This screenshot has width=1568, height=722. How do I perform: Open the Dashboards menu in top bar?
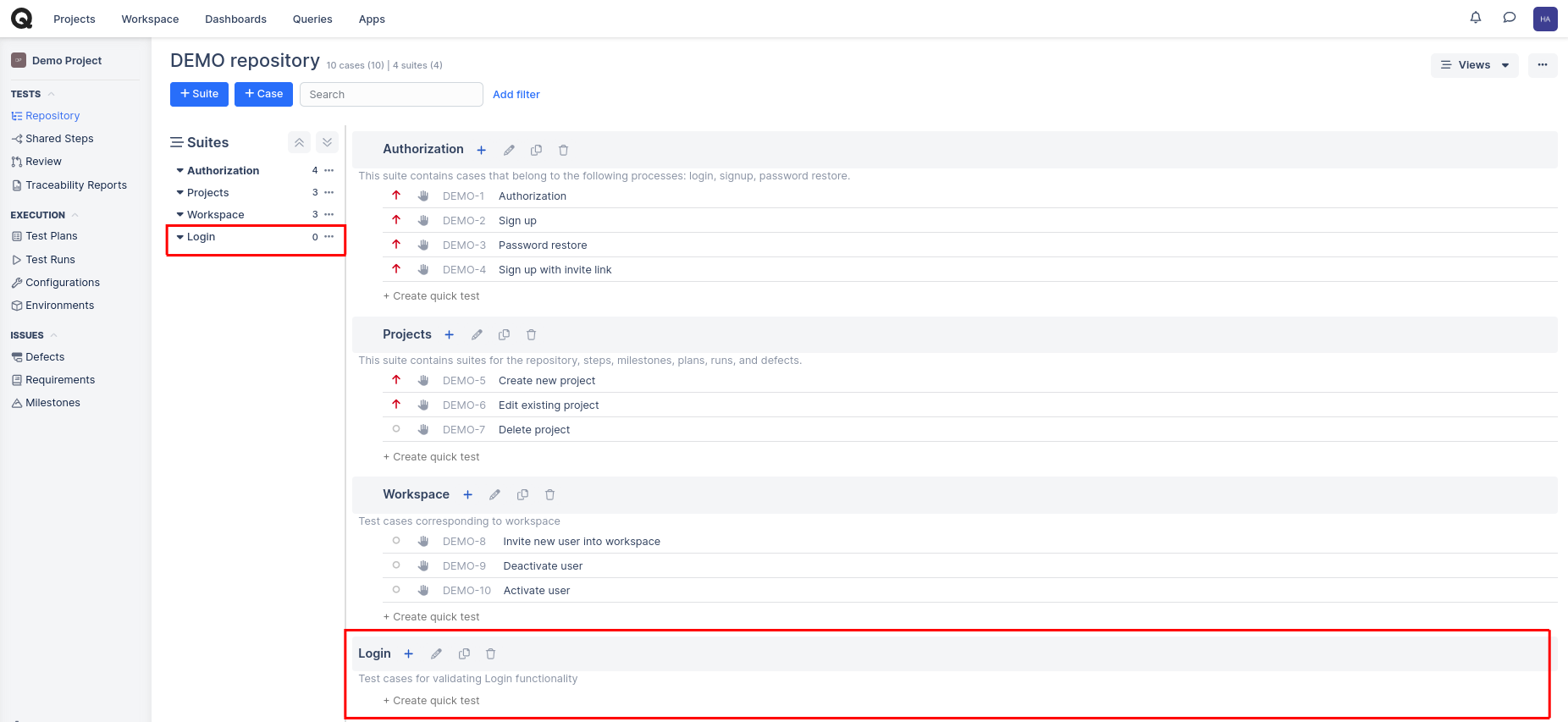(x=235, y=19)
